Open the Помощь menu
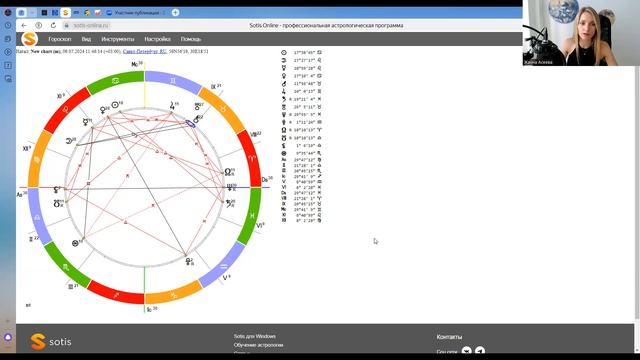The image size is (640, 360). (191, 39)
